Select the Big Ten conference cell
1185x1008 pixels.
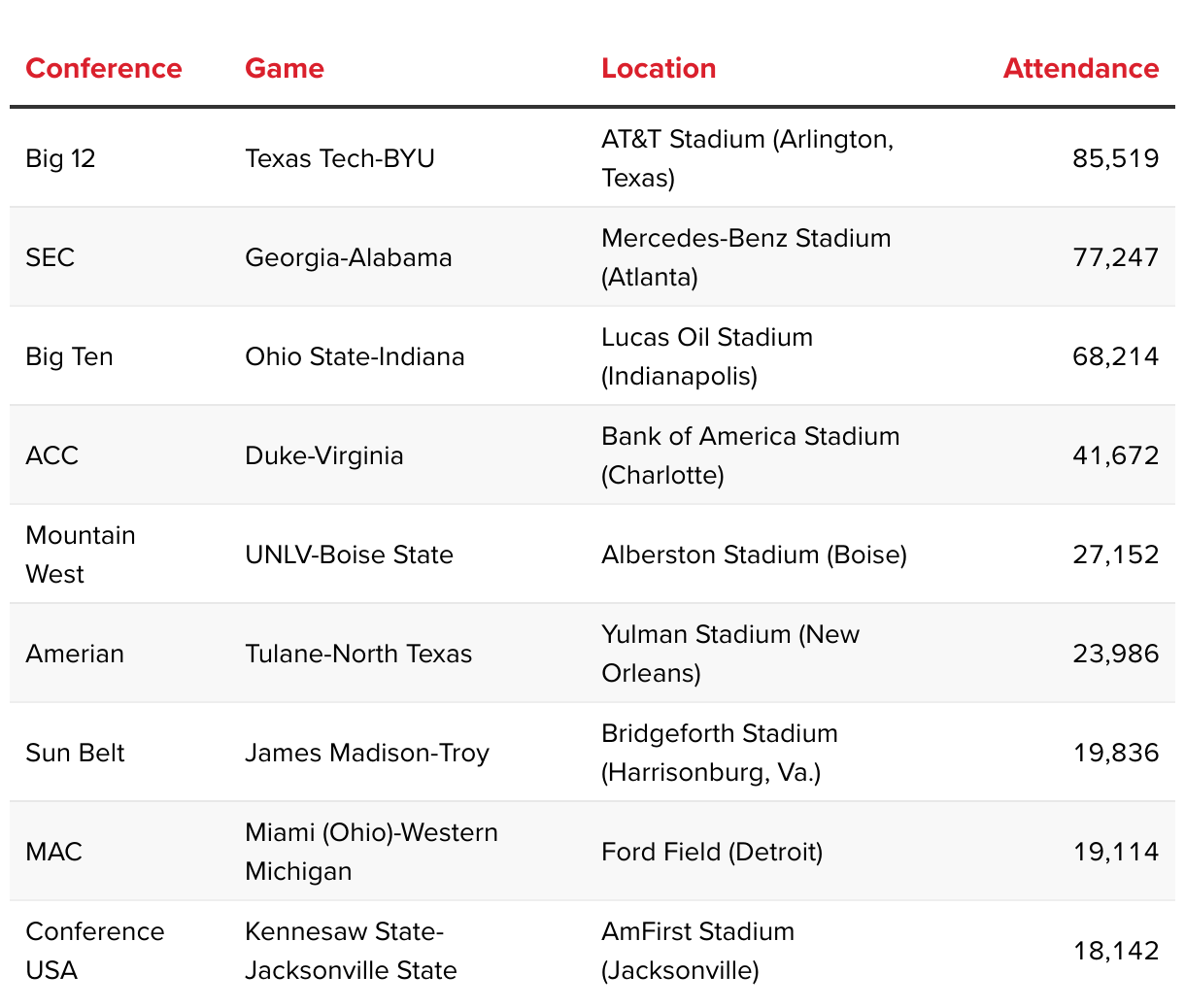(x=69, y=356)
